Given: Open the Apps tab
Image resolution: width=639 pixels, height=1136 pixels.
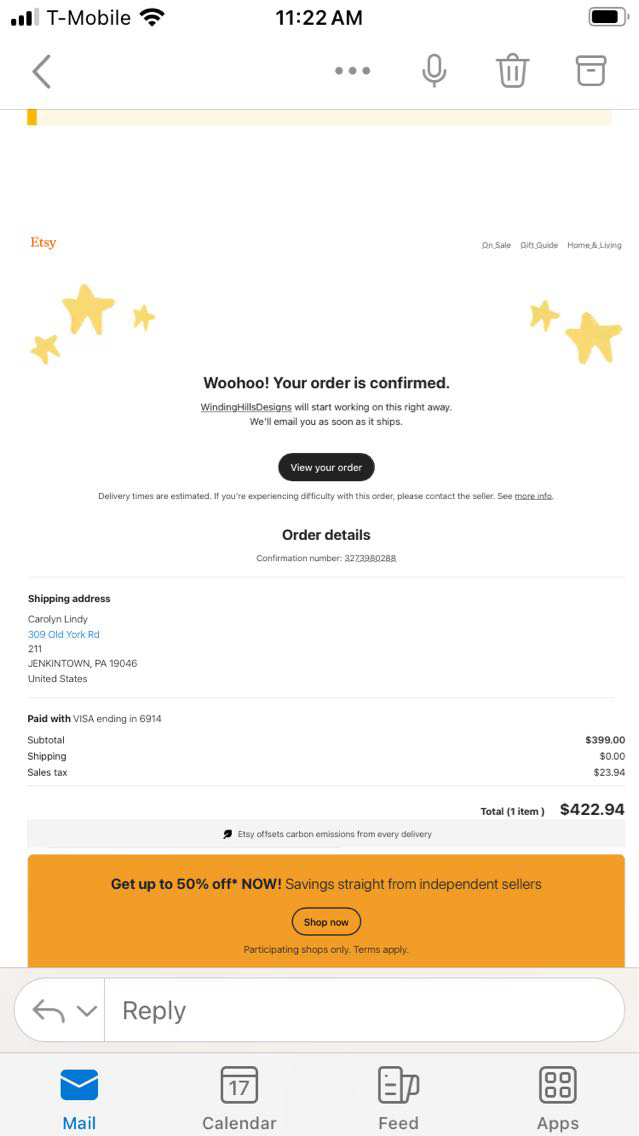Looking at the screenshot, I should tap(558, 1098).
